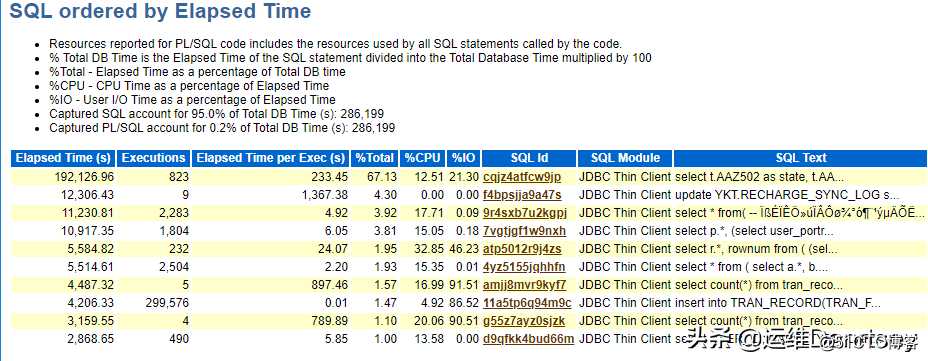Click per-exec time 789.89
Viewport: 928px width, 361px height.
click(x=330, y=321)
